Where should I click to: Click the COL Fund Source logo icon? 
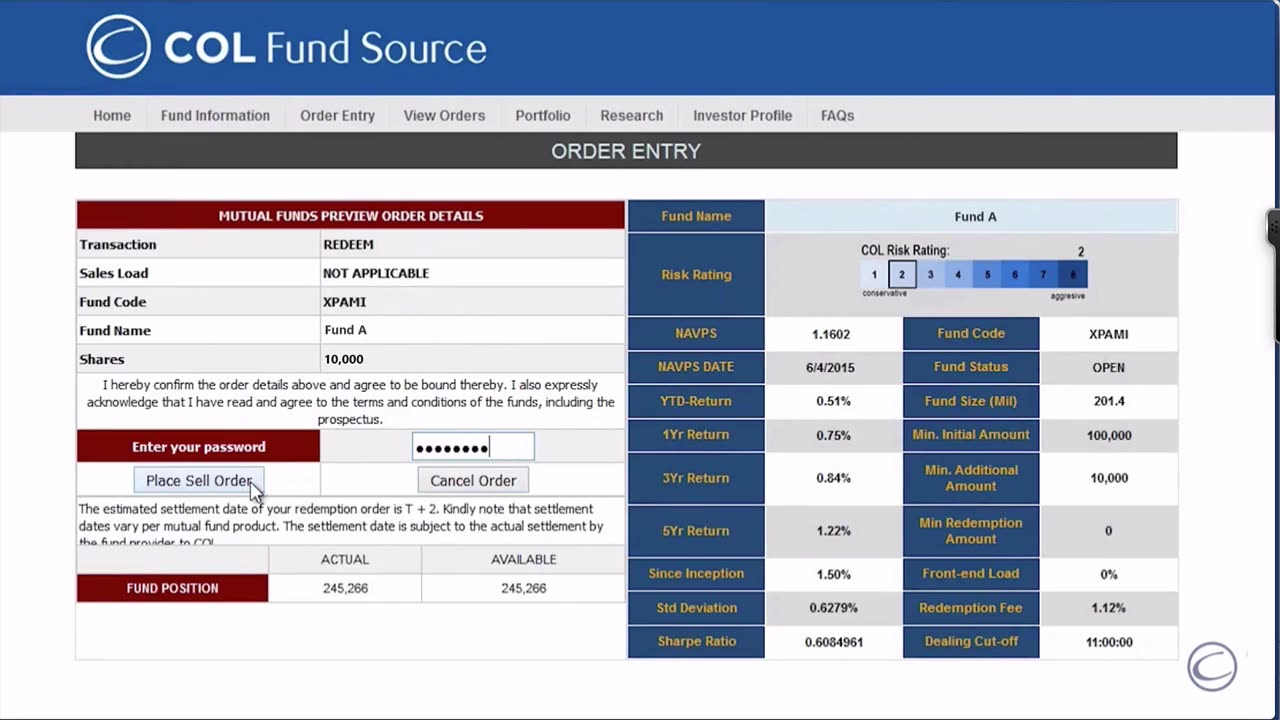point(118,46)
